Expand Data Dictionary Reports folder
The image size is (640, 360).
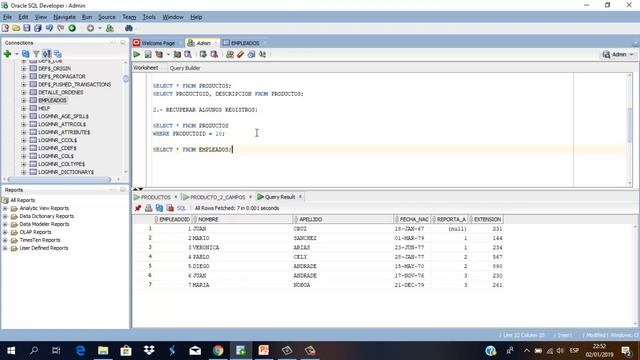pos(5,216)
